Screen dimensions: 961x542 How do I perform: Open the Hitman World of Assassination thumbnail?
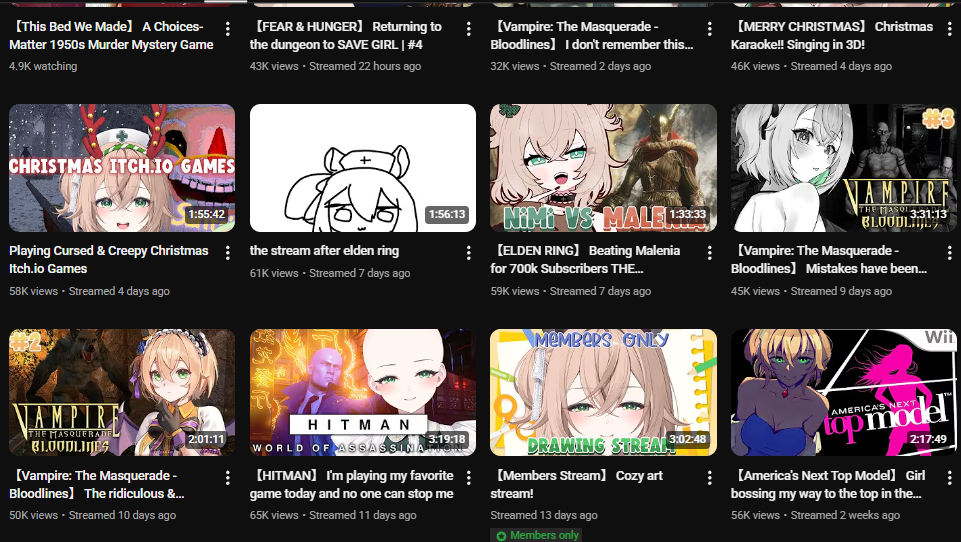[x=363, y=392]
